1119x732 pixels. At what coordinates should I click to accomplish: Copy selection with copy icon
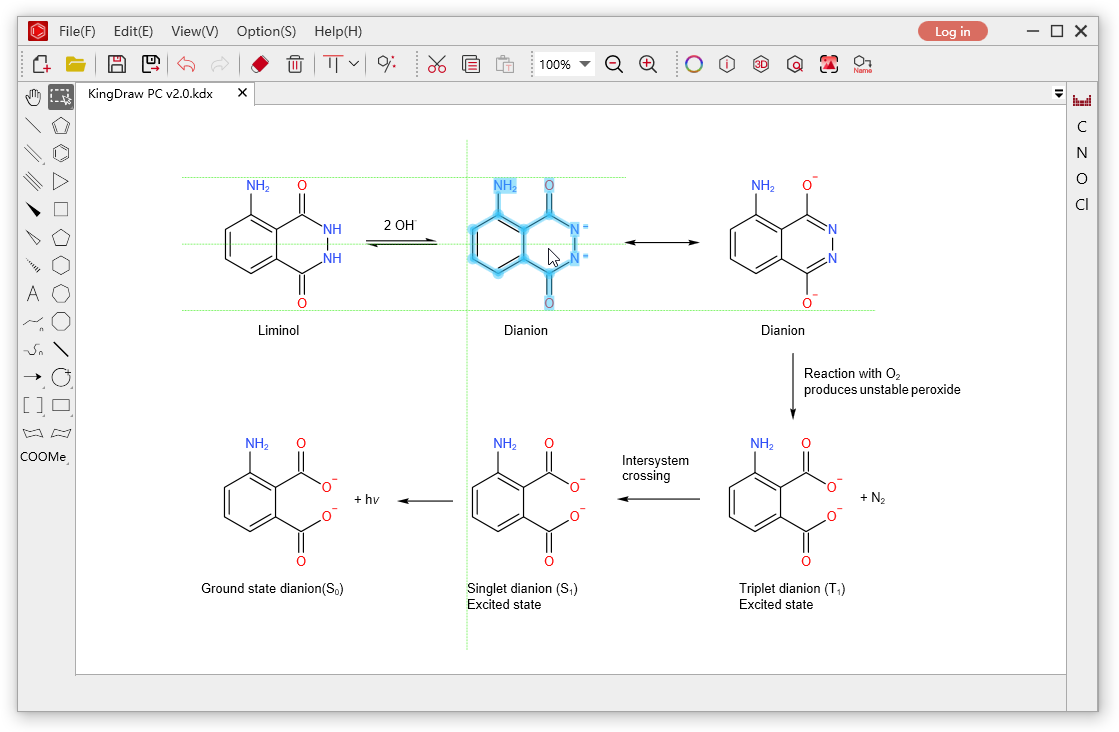tap(471, 64)
